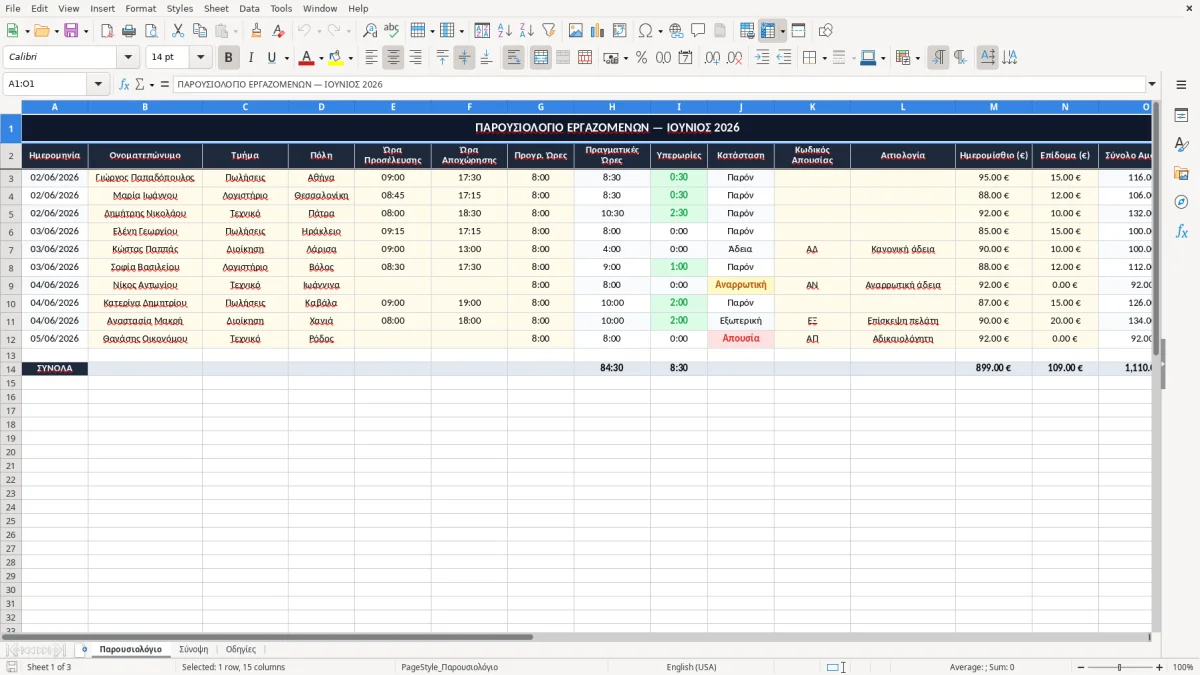Click the Format as Percent icon
1200x675 pixels.
pos(641,58)
